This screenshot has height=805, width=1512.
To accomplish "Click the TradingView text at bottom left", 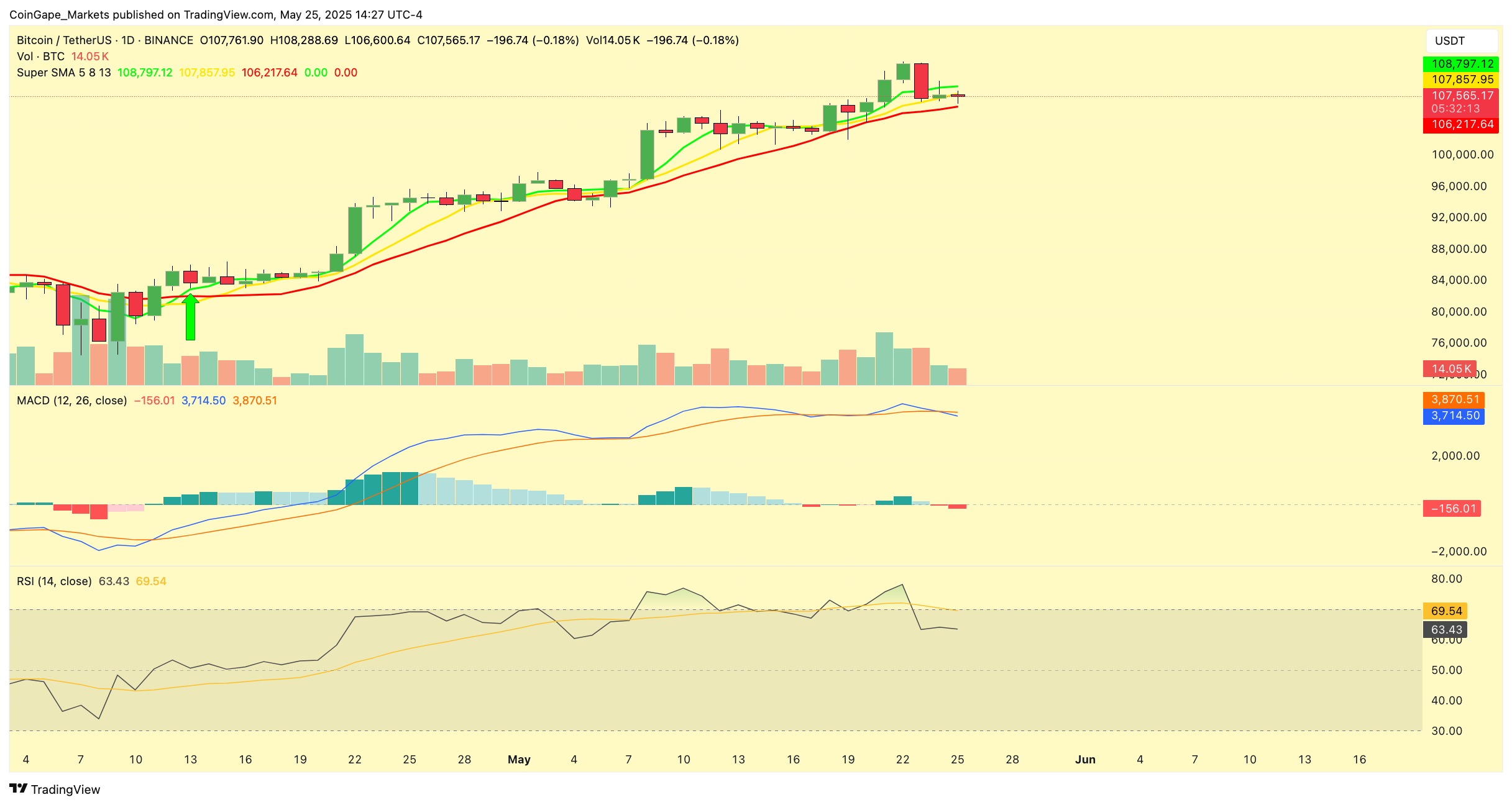I will 65,789.
